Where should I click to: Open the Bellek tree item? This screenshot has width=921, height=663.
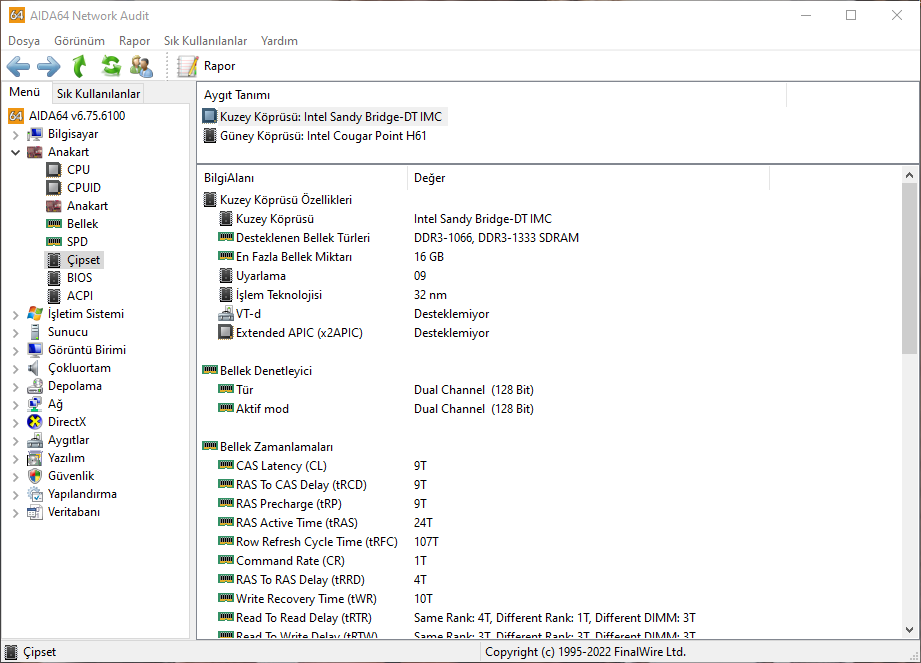pyautogui.click(x=82, y=224)
